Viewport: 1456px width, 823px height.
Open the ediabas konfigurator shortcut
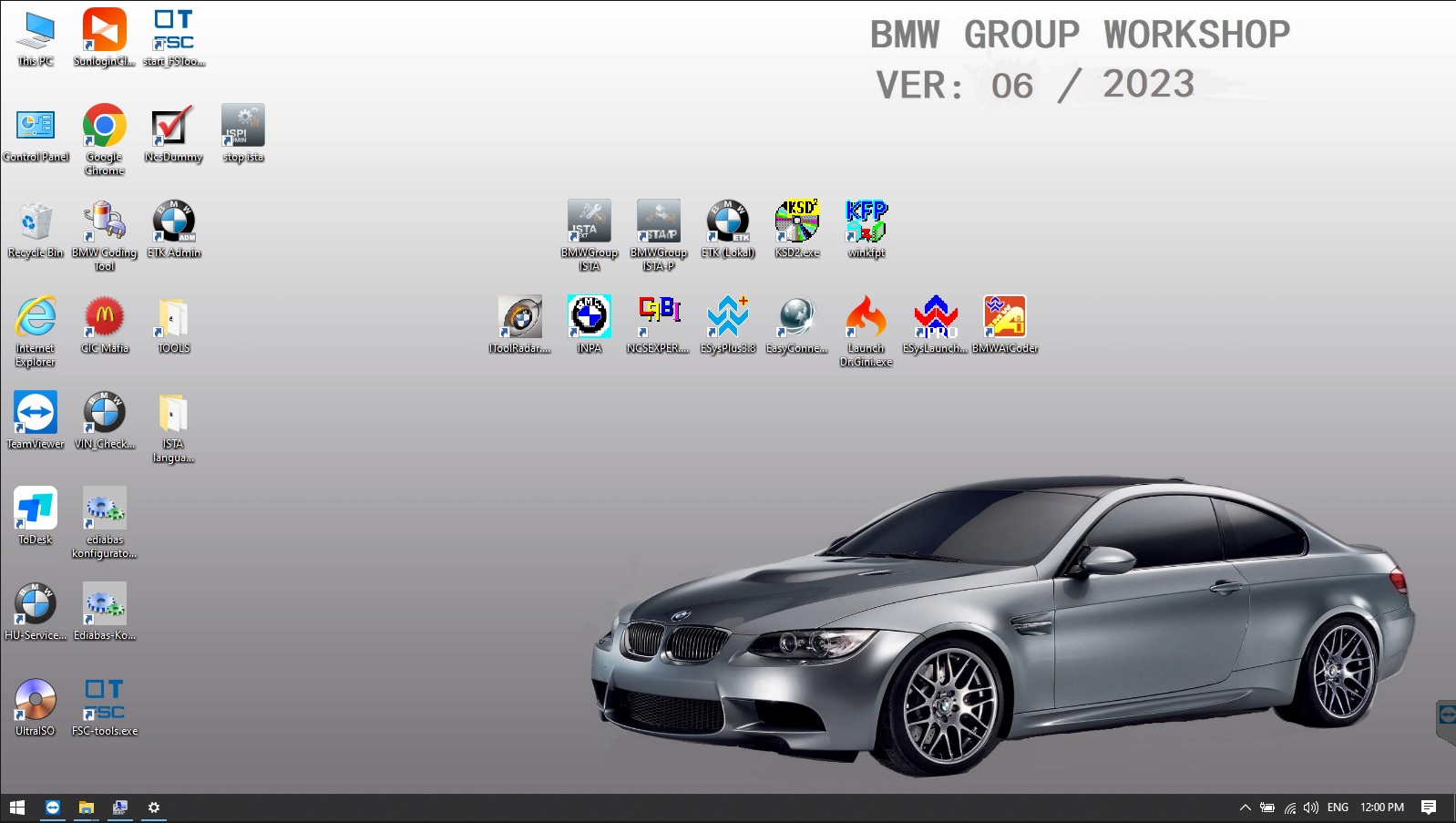pos(105,523)
